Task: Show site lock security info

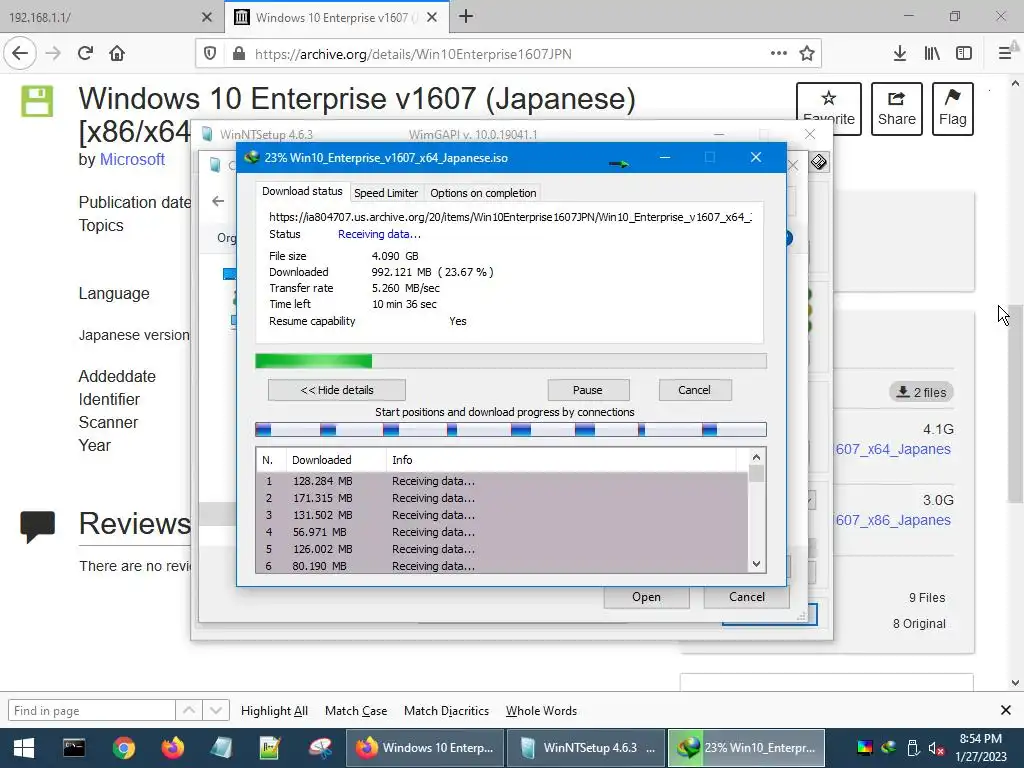Action: coord(239,54)
